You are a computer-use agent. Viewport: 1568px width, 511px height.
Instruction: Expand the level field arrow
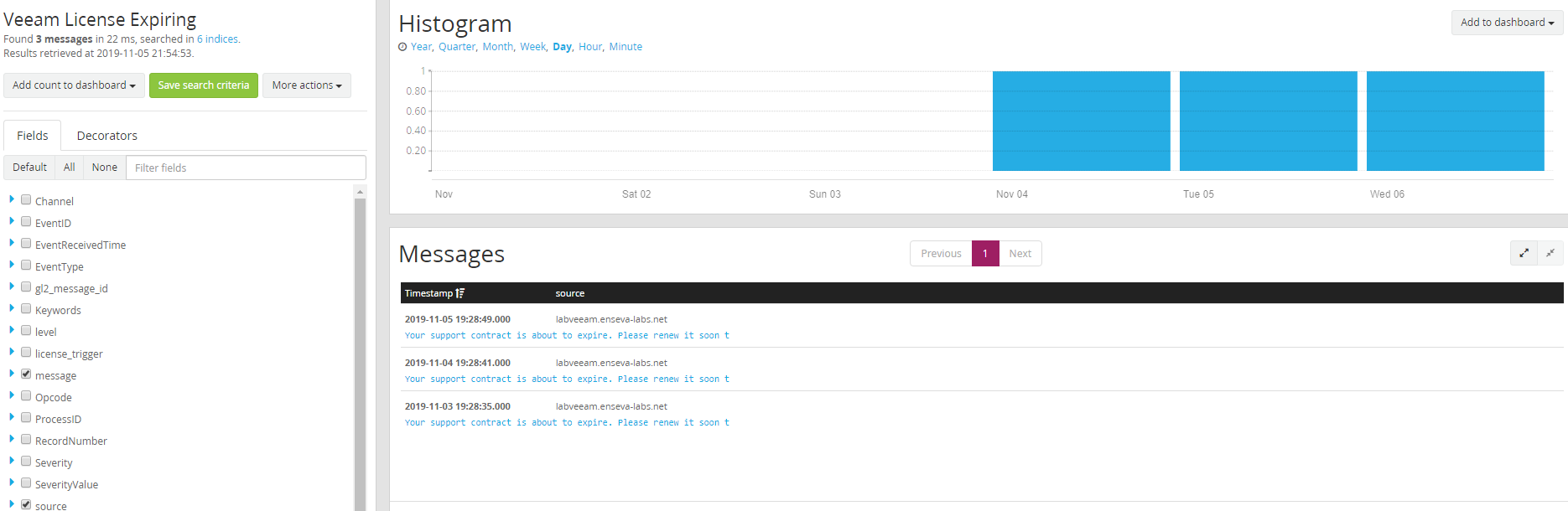point(12,330)
